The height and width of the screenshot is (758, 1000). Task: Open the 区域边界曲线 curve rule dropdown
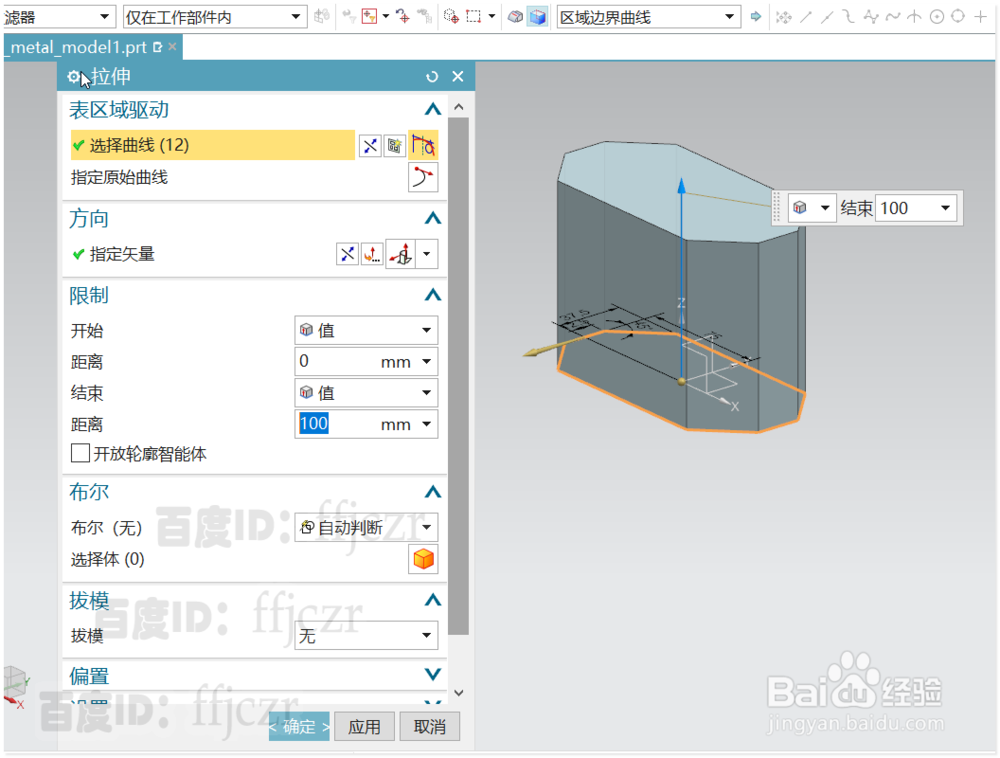point(649,17)
